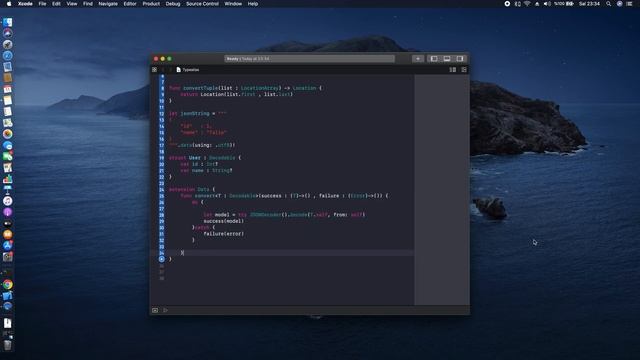Image resolution: width=640 pixels, height=360 pixels.
Task: Show the debug area with bottom-bar button
Action: point(155,310)
